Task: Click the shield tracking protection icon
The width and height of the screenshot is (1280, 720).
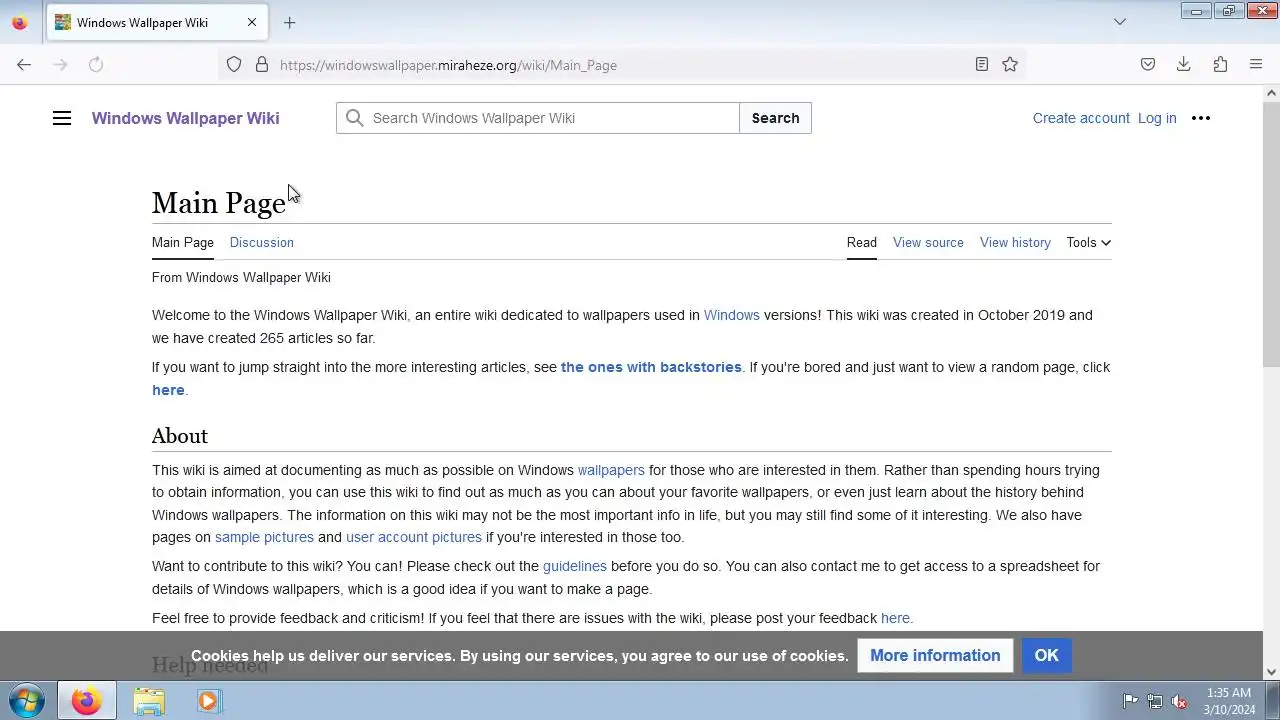Action: 234,65
